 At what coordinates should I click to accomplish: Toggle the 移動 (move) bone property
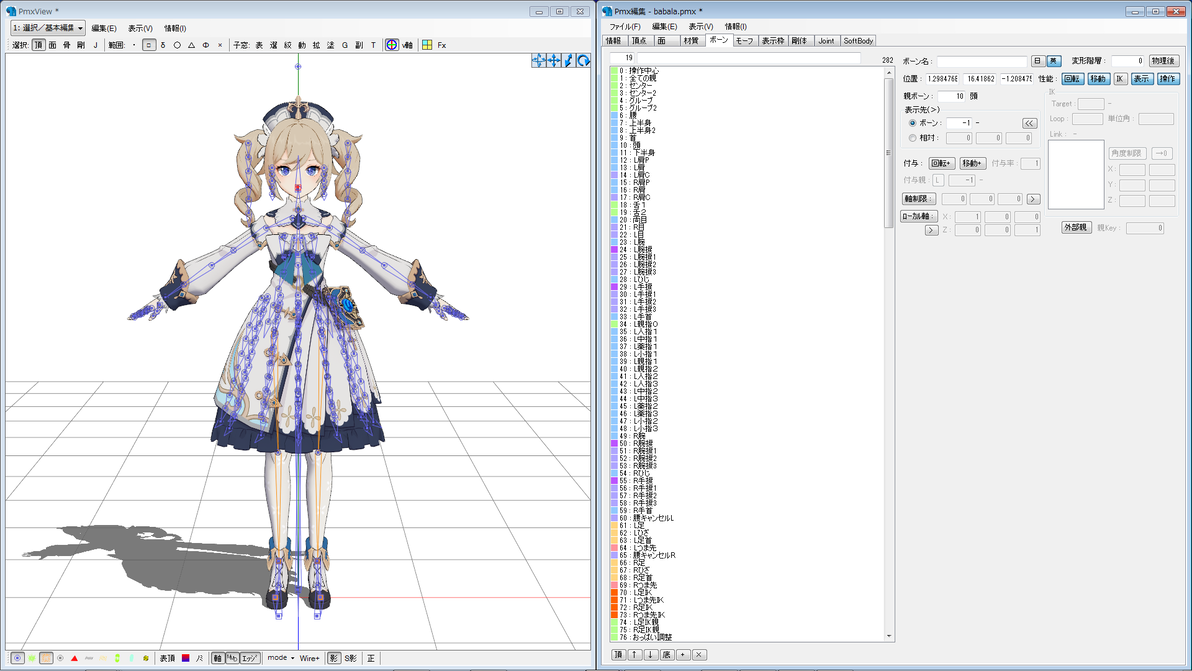[x=1098, y=79]
